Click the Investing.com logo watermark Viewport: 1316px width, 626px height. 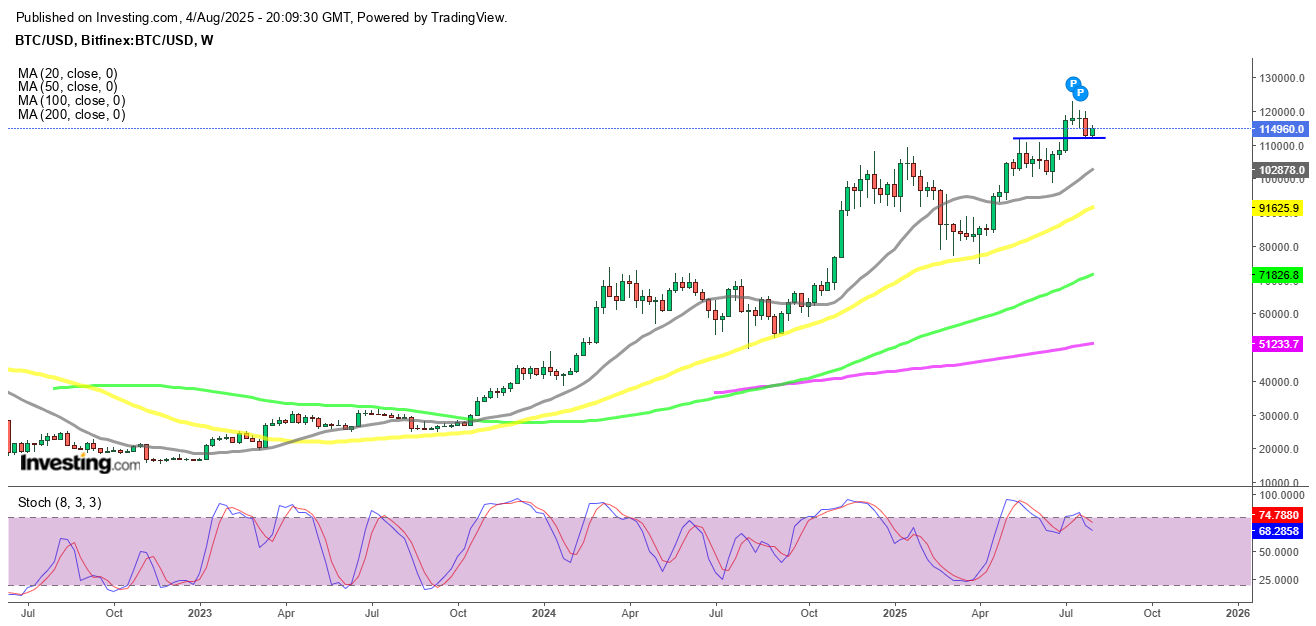(80, 463)
